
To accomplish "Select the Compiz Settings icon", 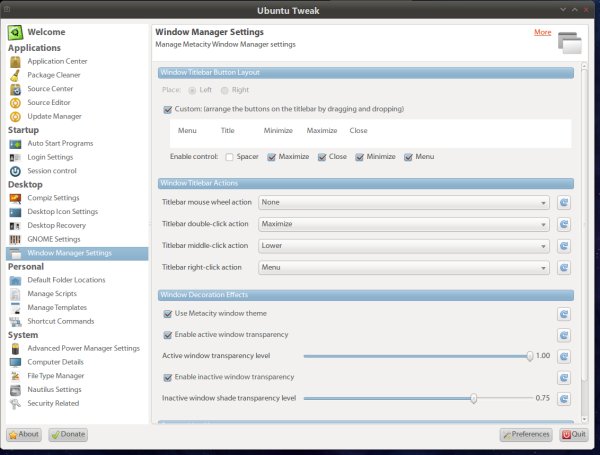I will [15, 198].
